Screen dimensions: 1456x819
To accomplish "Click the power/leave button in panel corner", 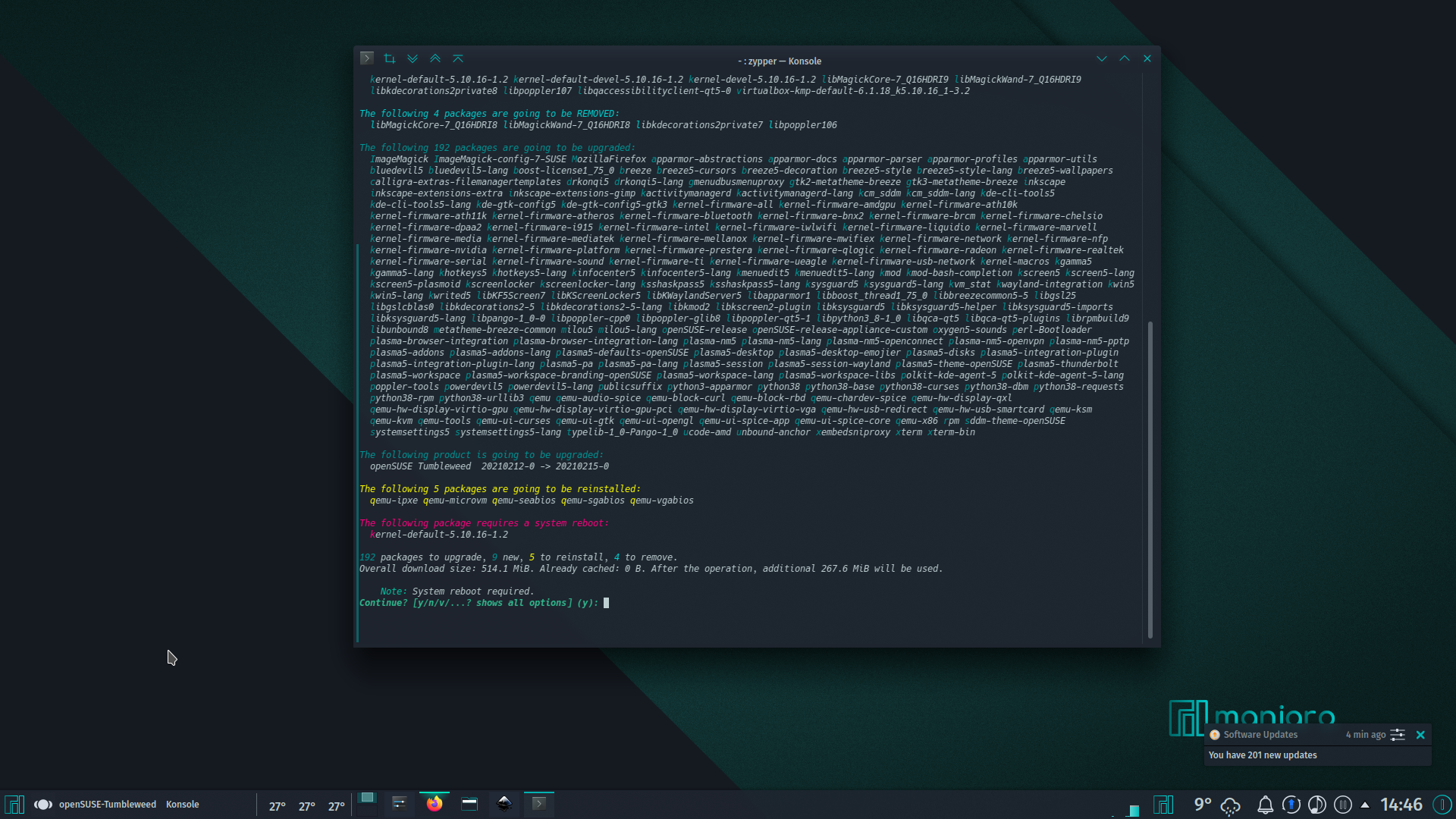I will click(1442, 805).
